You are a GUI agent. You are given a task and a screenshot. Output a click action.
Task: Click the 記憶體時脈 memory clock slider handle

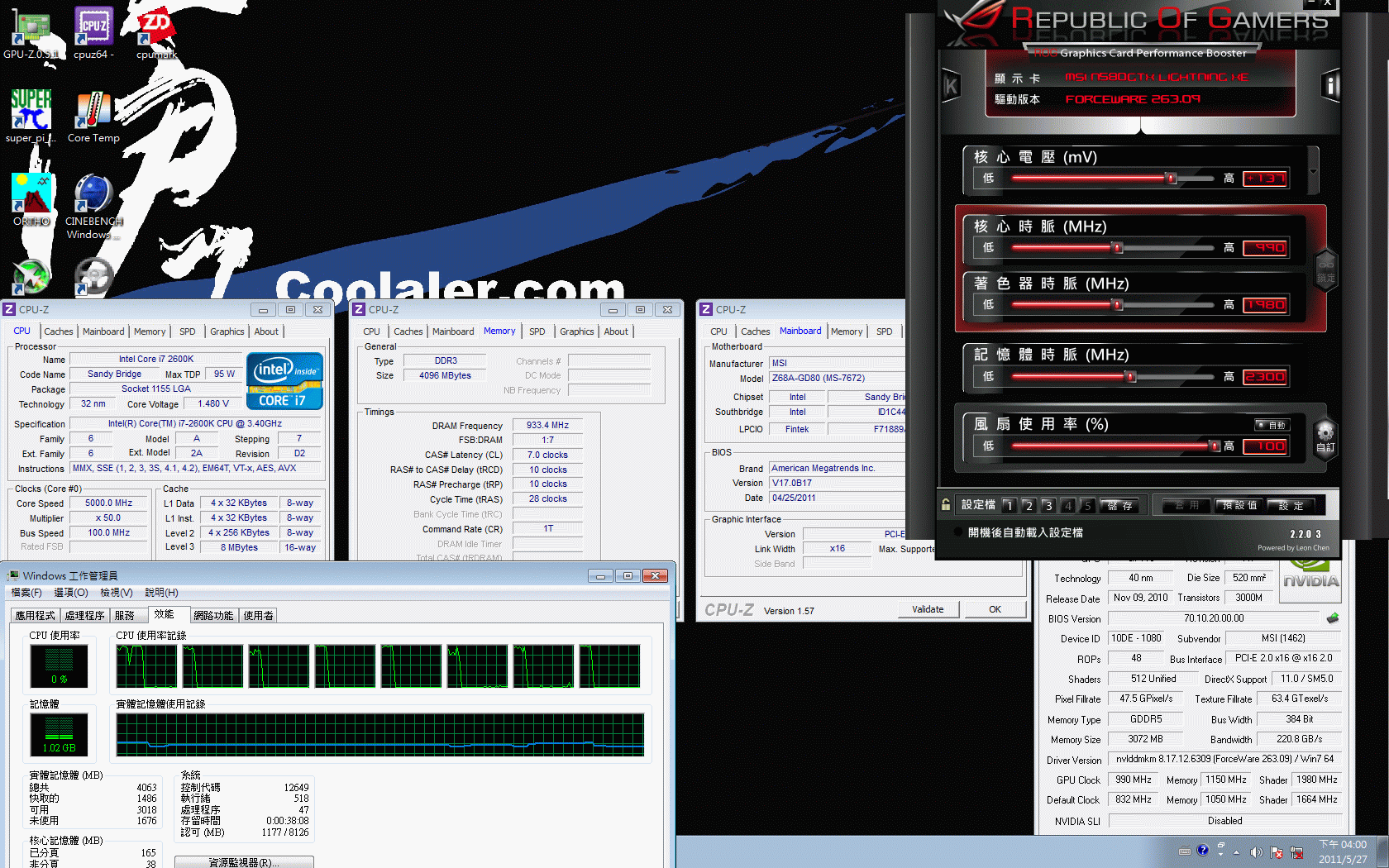pos(1131,376)
